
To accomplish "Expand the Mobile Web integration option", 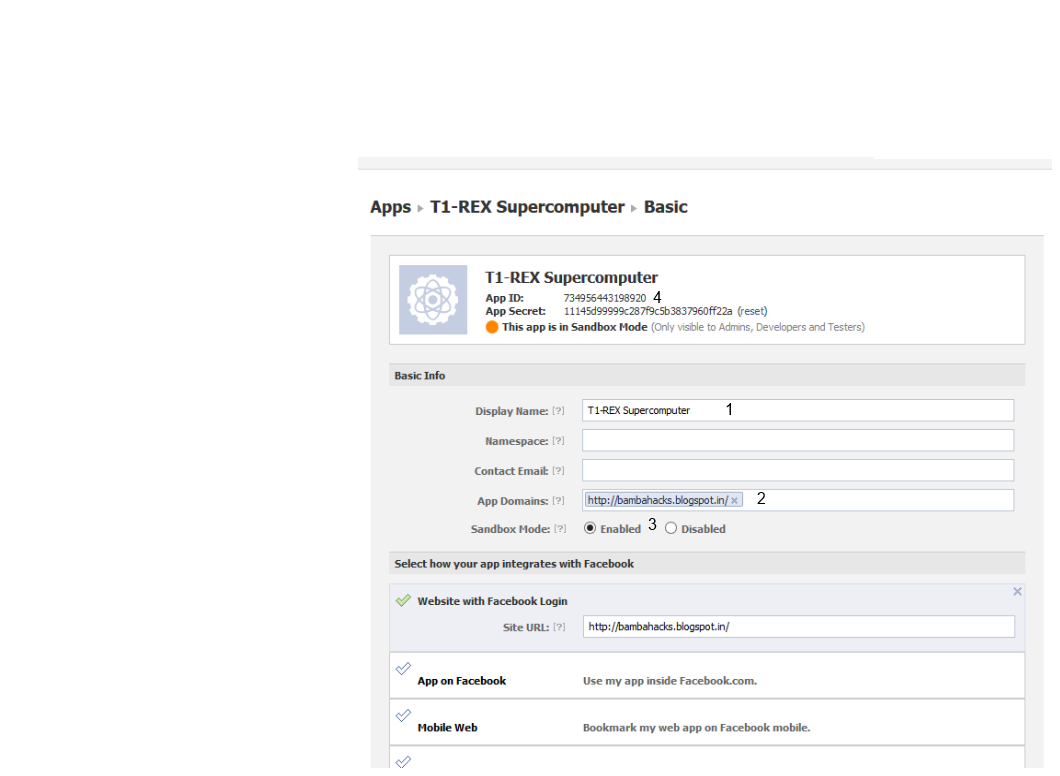I will tap(447, 728).
